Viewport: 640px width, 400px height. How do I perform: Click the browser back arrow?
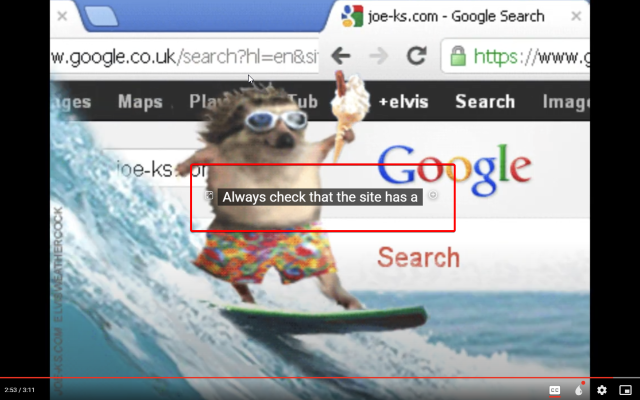(341, 56)
